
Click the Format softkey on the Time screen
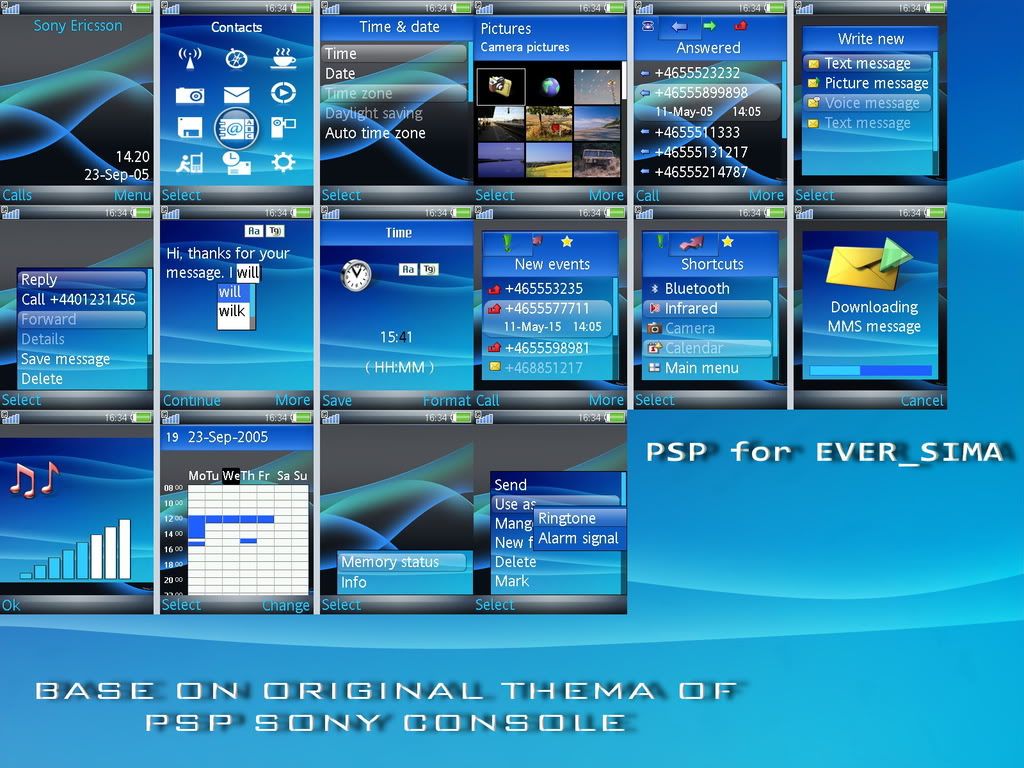click(x=447, y=400)
